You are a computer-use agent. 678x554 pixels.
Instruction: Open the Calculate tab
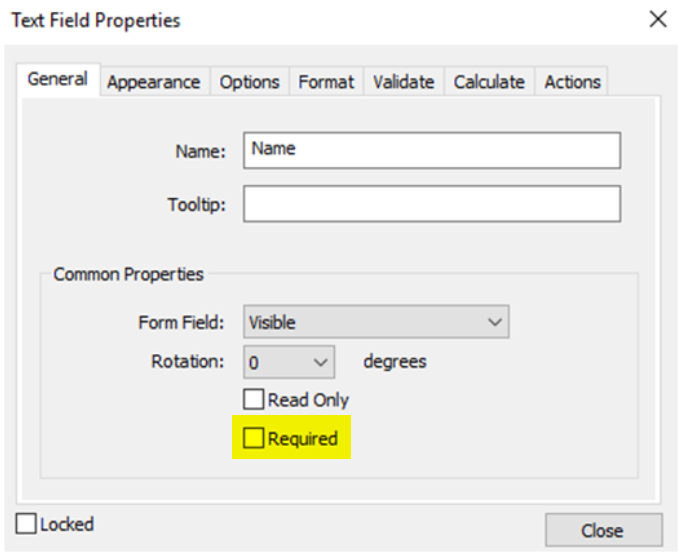(x=489, y=82)
